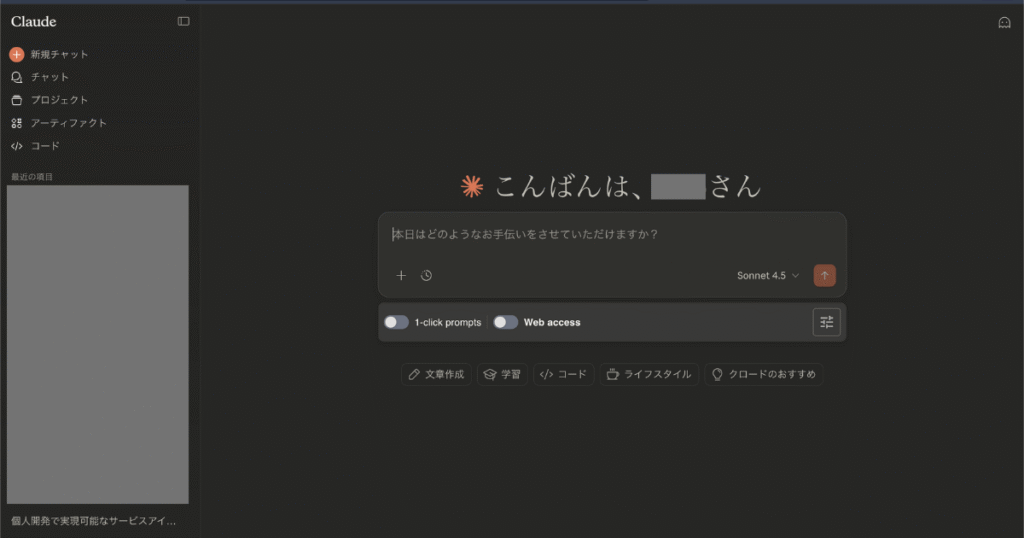Image resolution: width=1024 pixels, height=538 pixels.
Task: Turn on the Web access toggle
Action: 505,322
